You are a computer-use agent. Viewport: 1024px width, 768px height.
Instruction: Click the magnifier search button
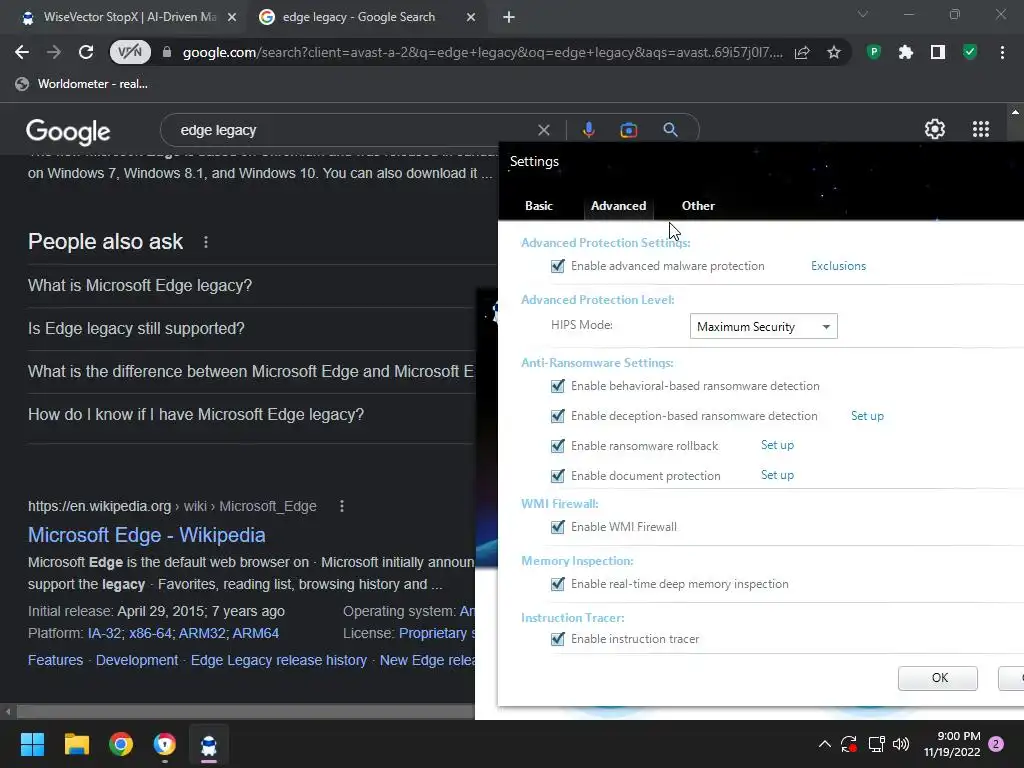[x=670, y=130]
